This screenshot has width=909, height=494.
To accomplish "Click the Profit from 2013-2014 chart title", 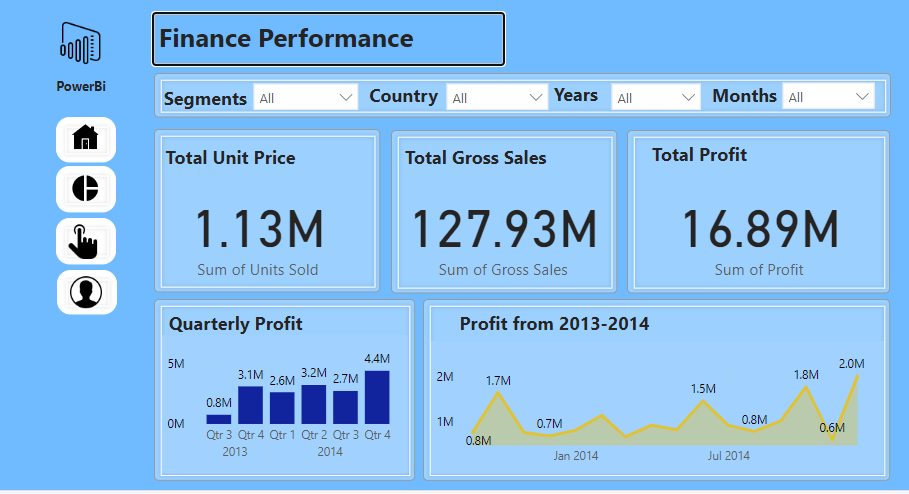I will [554, 324].
